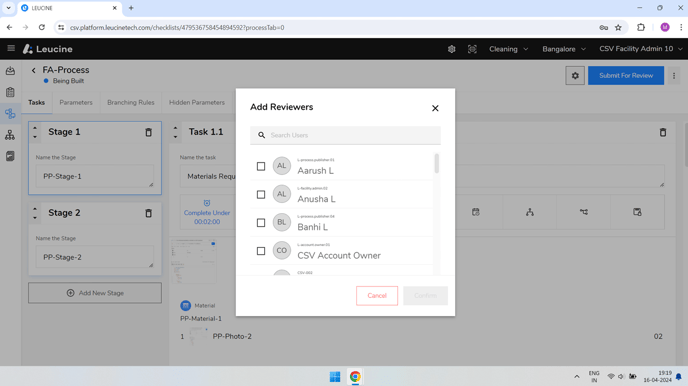Screen dimensions: 688x386
Task: Open the task media thumbnail
Action: click(x=194, y=261)
